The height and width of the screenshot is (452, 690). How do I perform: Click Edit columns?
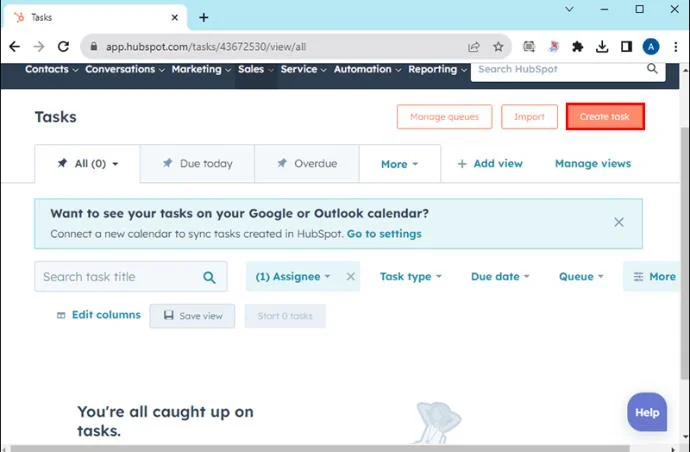99,315
